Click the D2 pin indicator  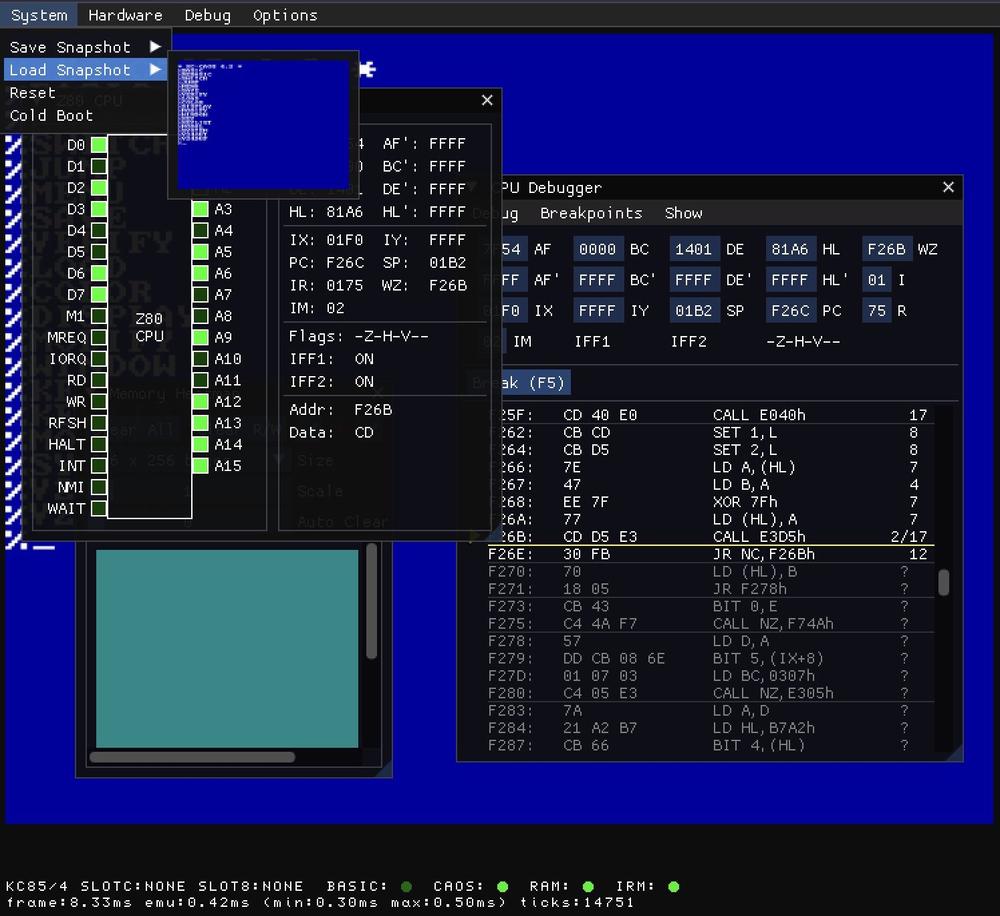click(99, 188)
